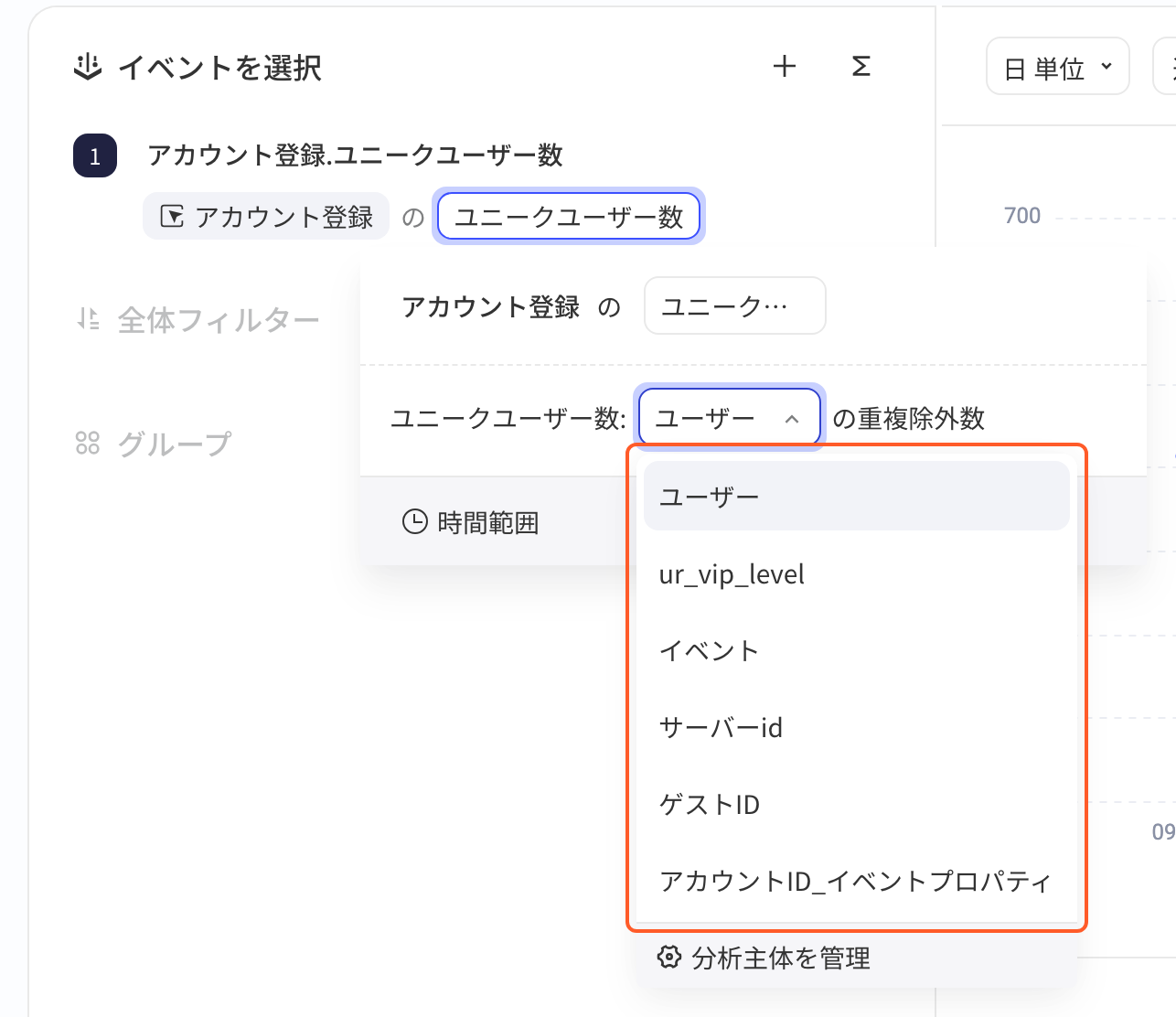The image size is (1176, 1017).
Task: Pick ゲストID from the dropdown list
Action: coord(857,805)
